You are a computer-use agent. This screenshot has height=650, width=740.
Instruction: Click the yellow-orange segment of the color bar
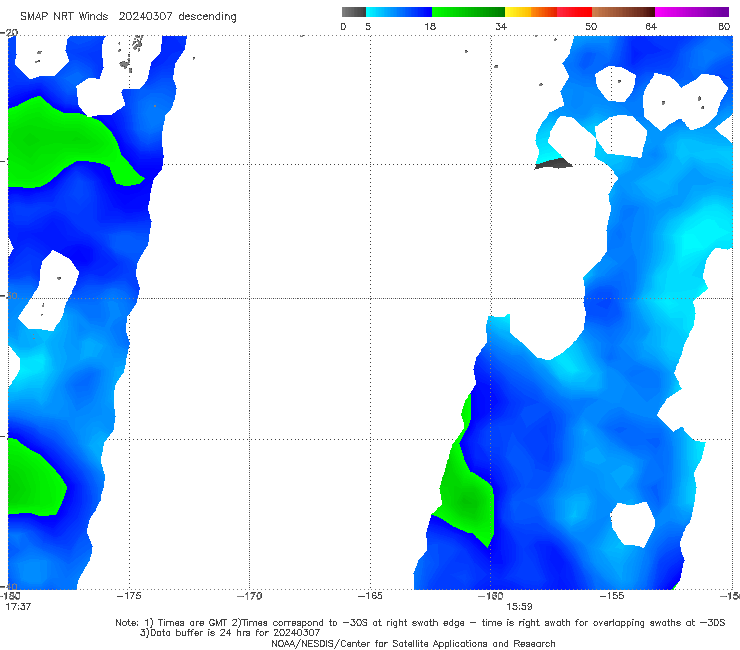(530, 12)
